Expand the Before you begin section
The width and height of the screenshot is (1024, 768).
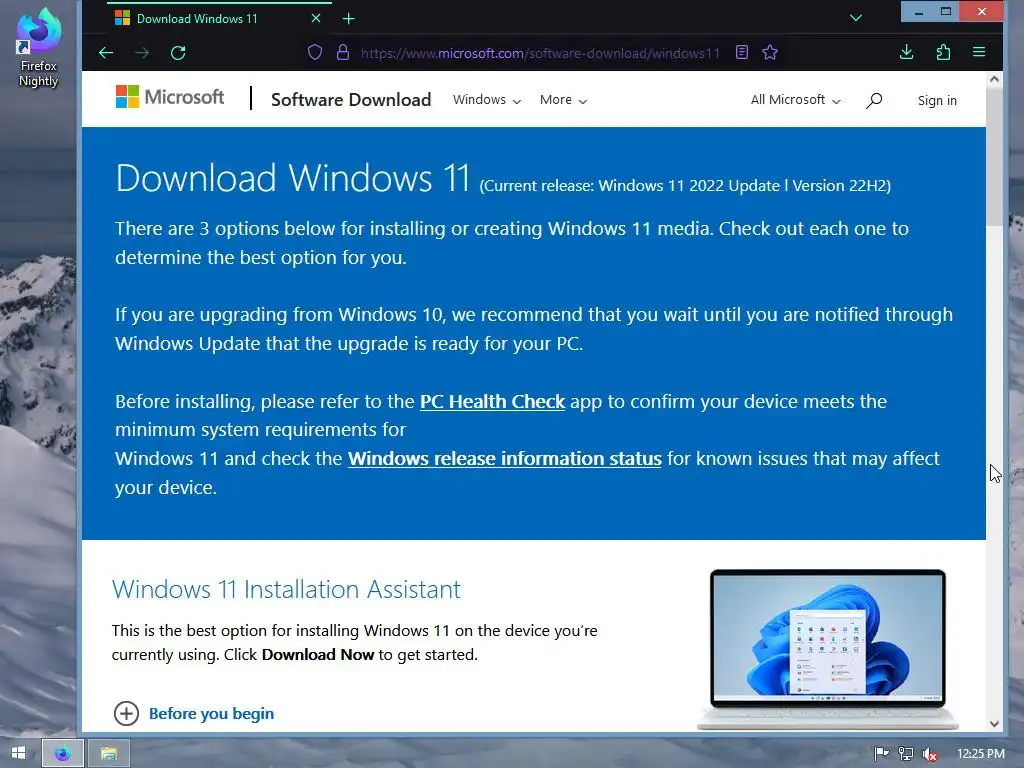coord(194,713)
